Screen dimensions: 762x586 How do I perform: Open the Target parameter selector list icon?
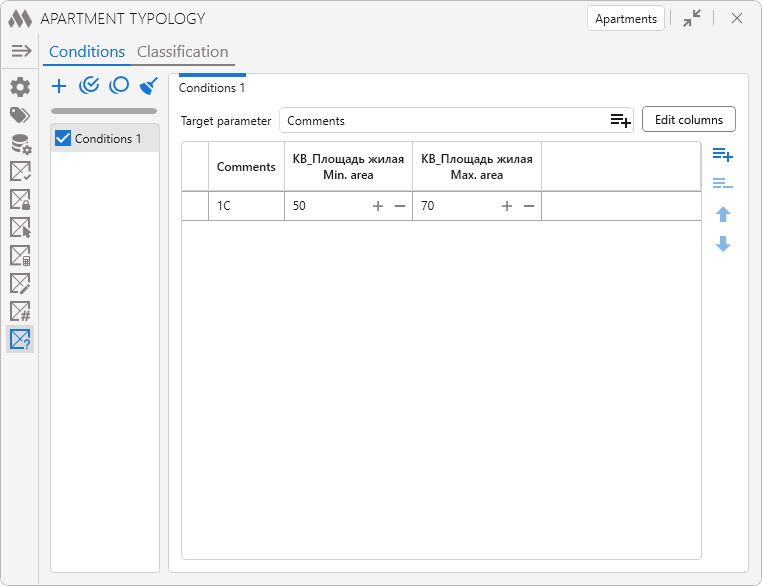[x=621, y=120]
